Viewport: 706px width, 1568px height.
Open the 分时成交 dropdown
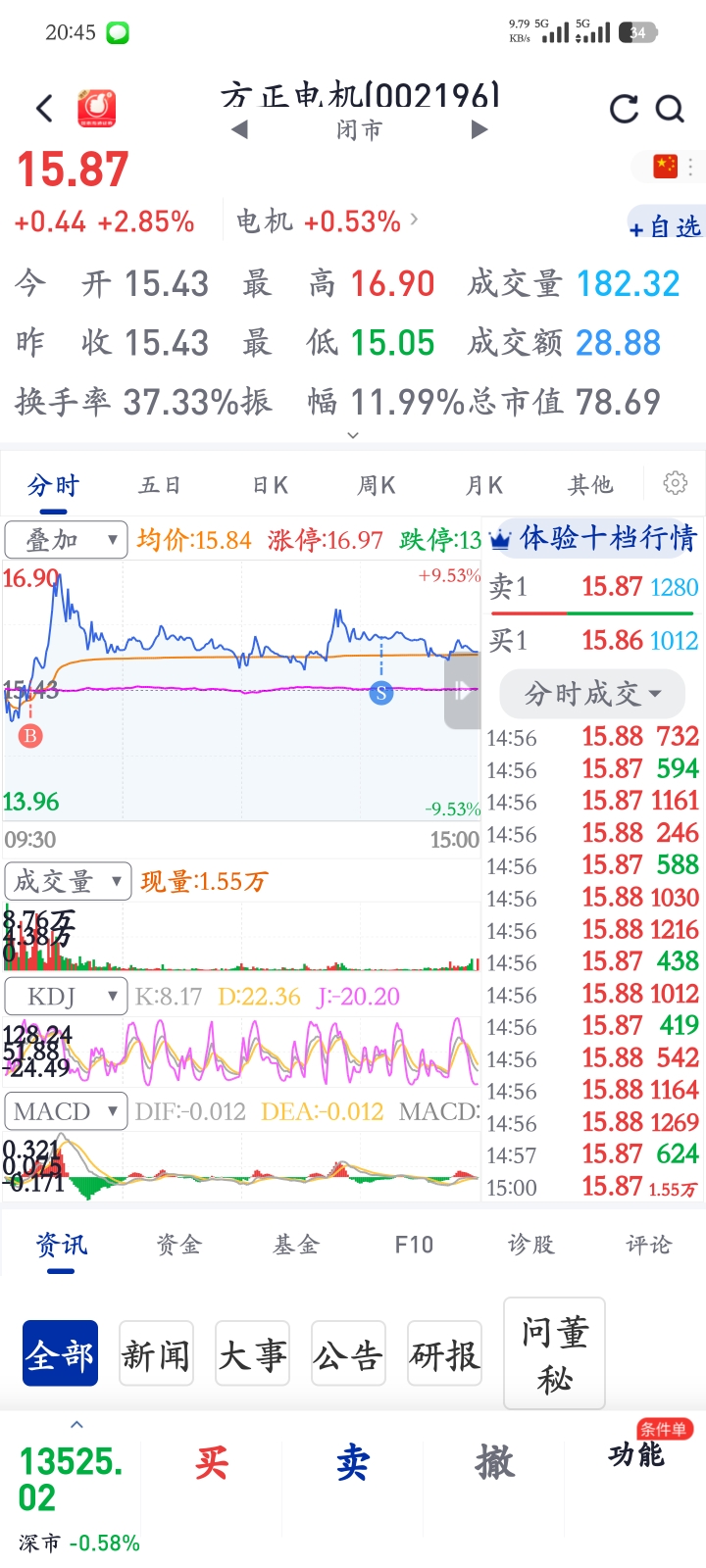pos(591,694)
